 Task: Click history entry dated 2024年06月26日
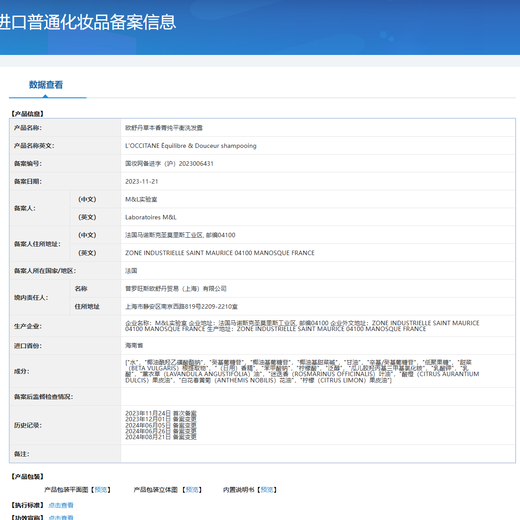161,431
